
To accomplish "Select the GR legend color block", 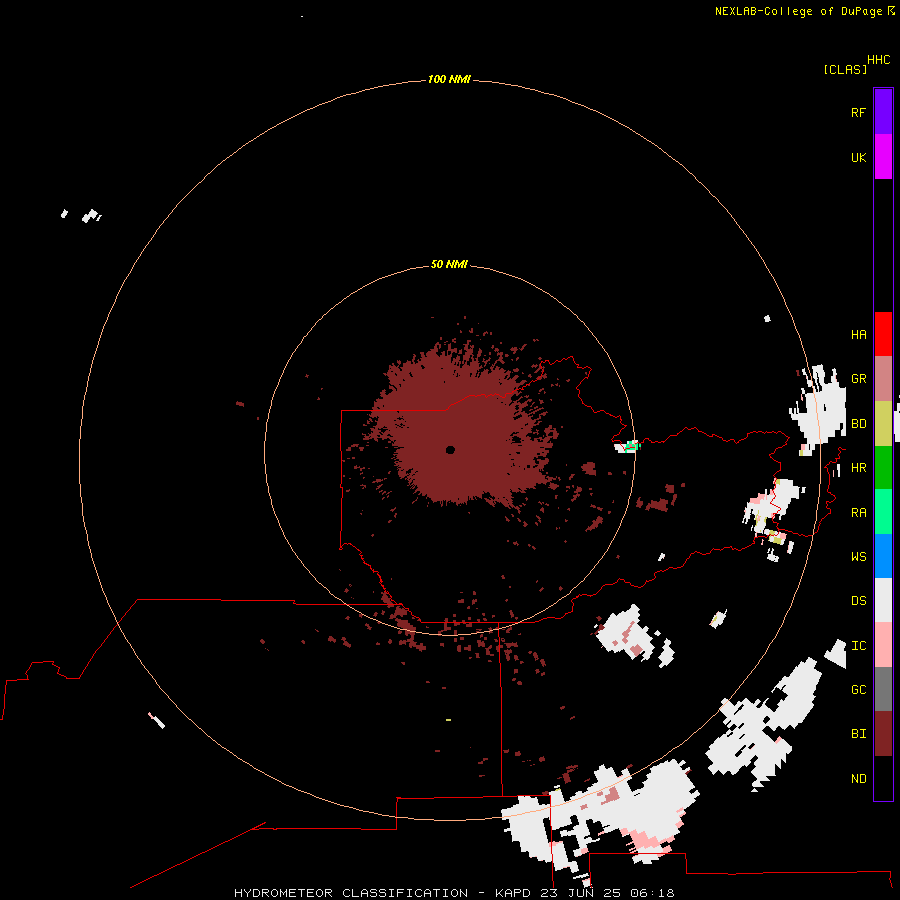I will tap(883, 379).
